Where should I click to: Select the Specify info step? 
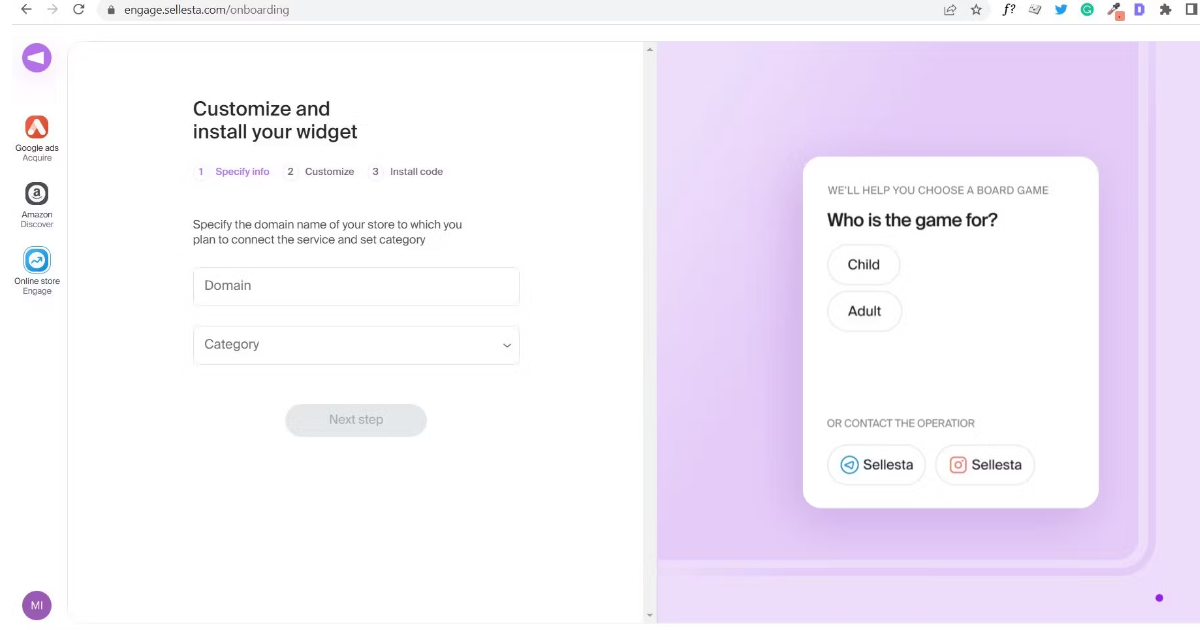pos(232,172)
